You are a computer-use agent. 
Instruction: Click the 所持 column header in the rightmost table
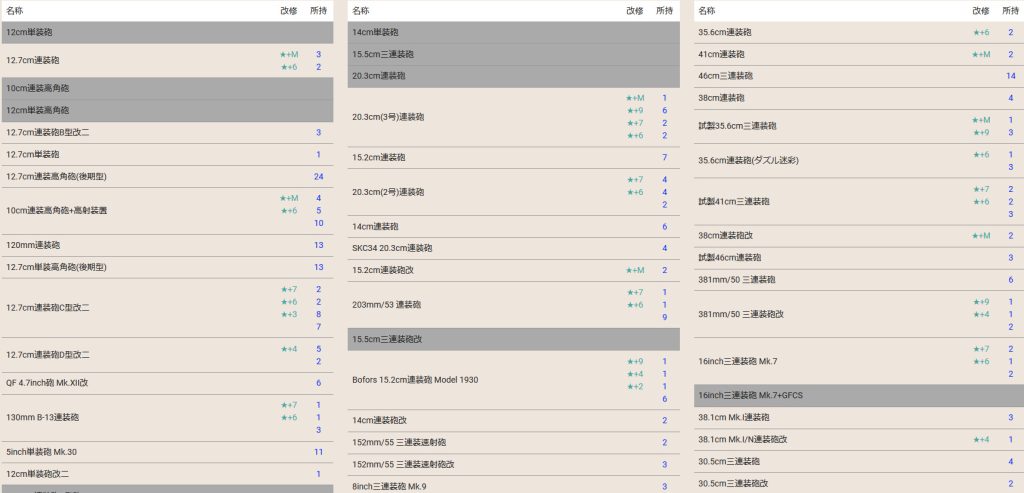(x=1011, y=10)
